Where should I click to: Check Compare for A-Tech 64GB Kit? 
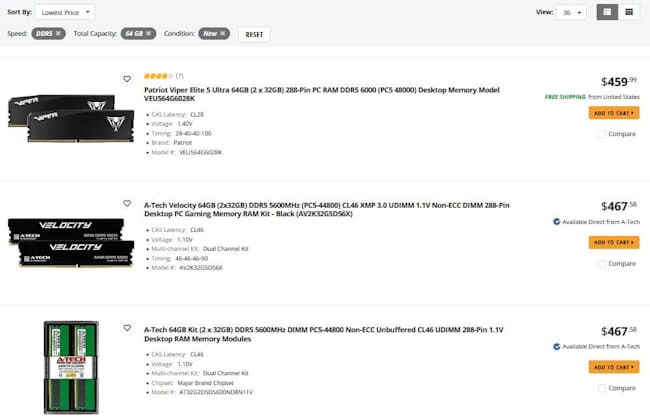click(x=601, y=388)
